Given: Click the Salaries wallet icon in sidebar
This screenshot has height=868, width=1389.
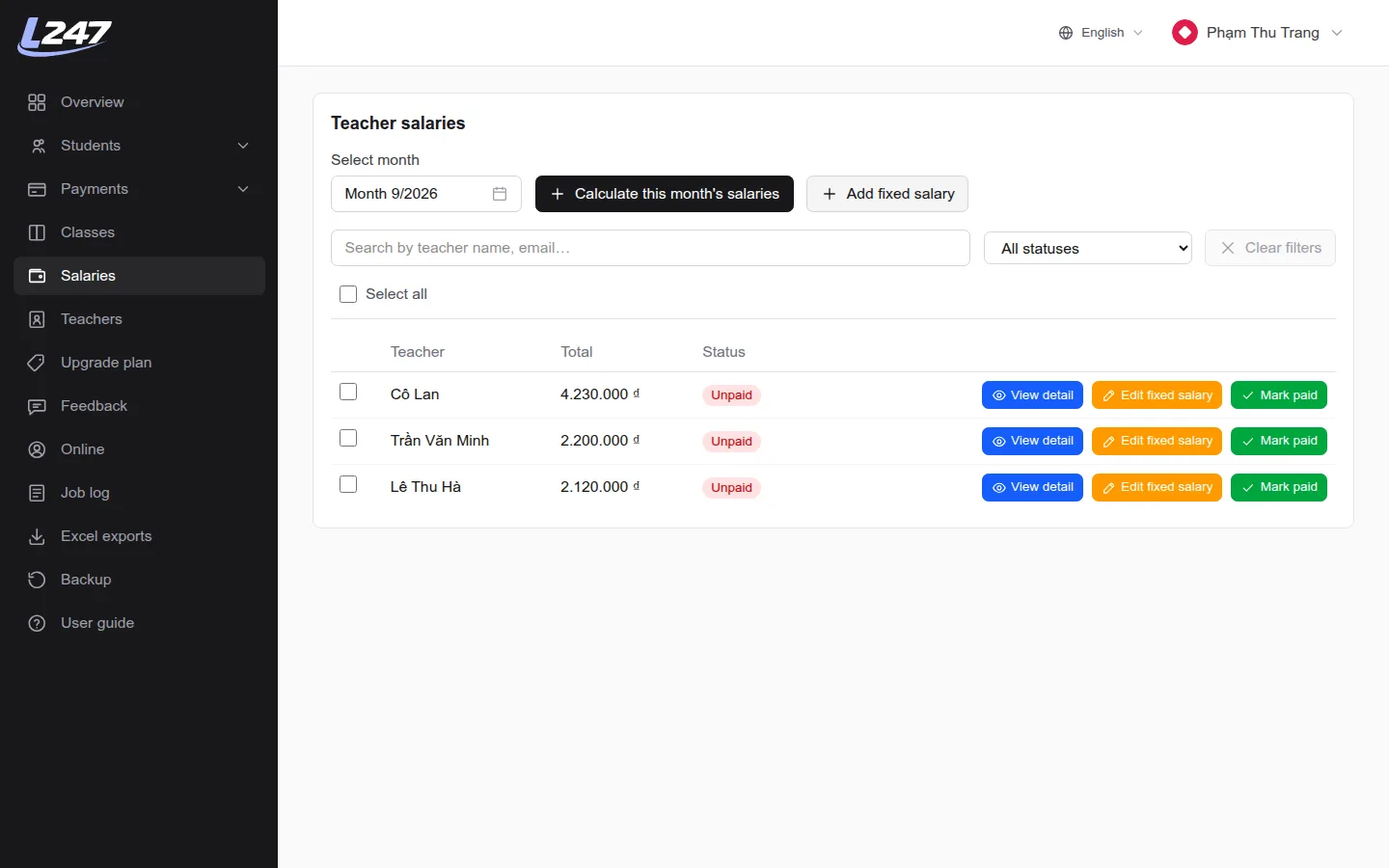Looking at the screenshot, I should coord(37,276).
